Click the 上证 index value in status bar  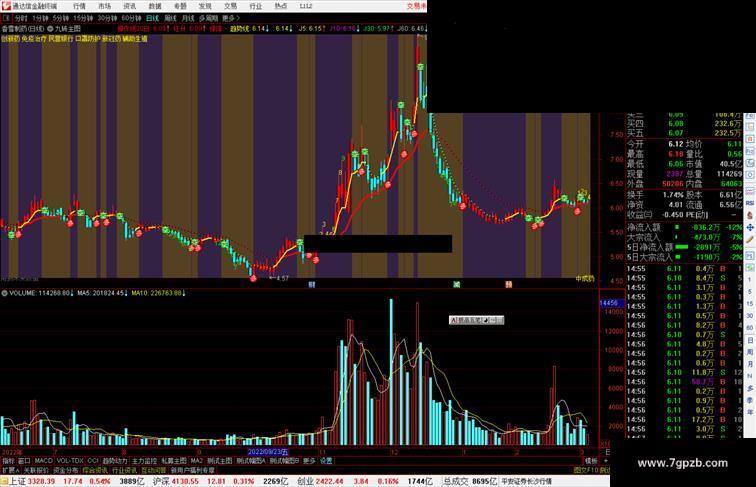(41, 481)
